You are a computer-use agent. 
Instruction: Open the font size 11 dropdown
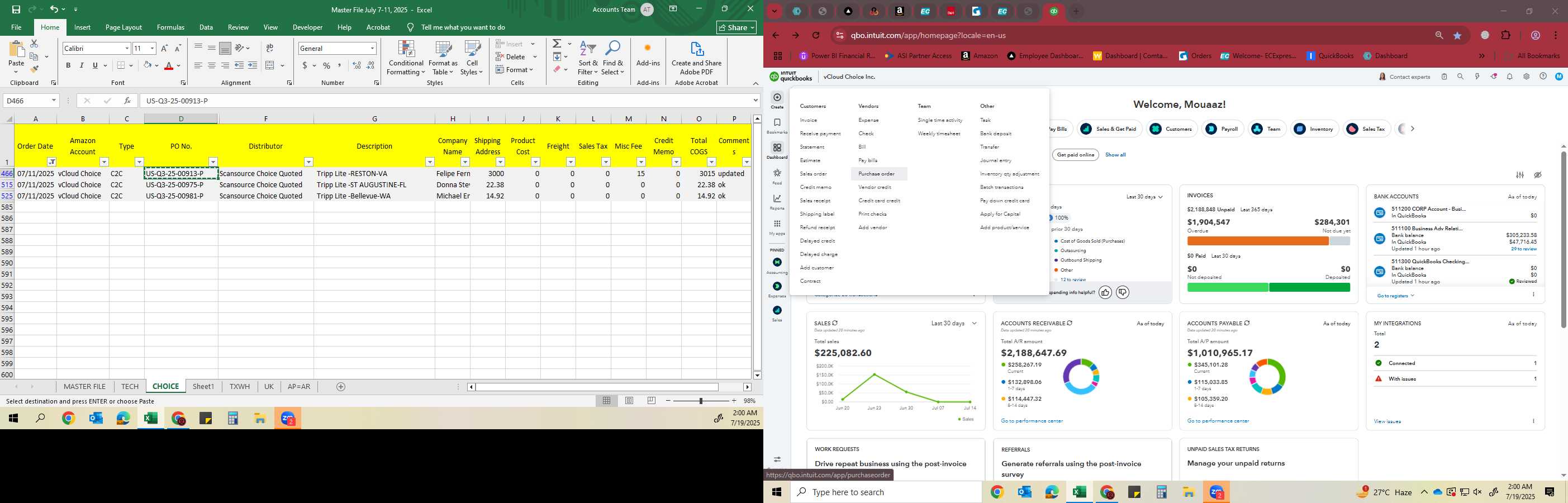[152, 48]
